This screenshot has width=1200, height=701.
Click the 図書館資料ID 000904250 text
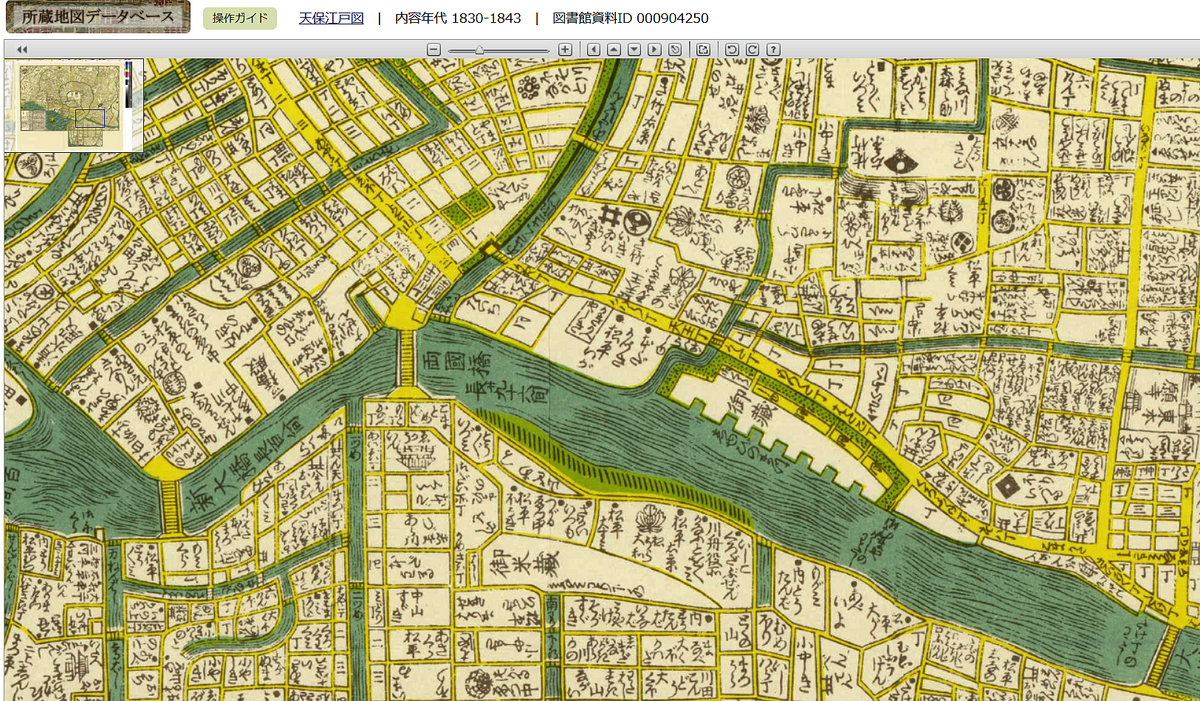tap(631, 18)
